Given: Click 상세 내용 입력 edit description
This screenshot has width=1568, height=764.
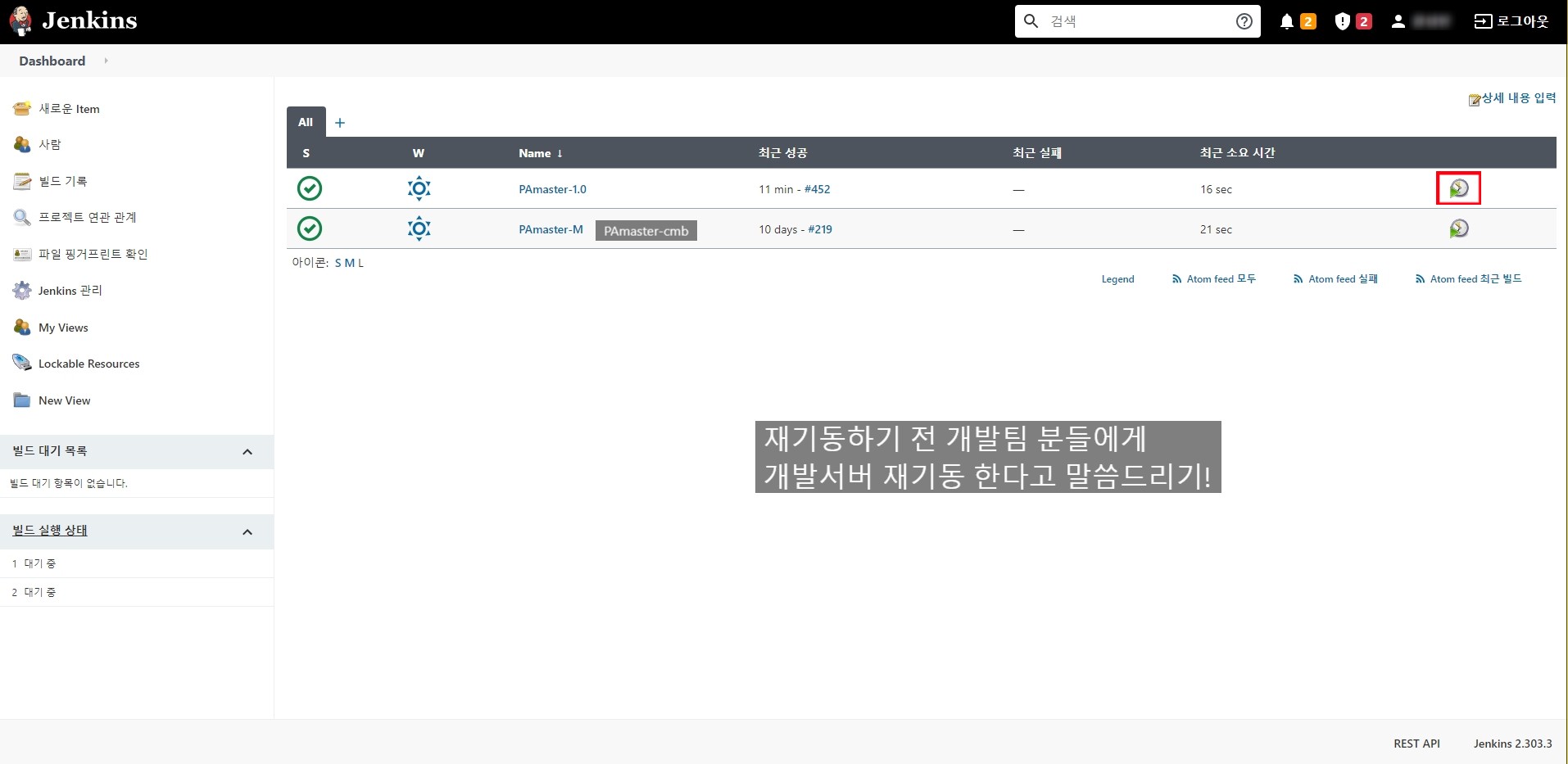Looking at the screenshot, I should (x=1512, y=98).
